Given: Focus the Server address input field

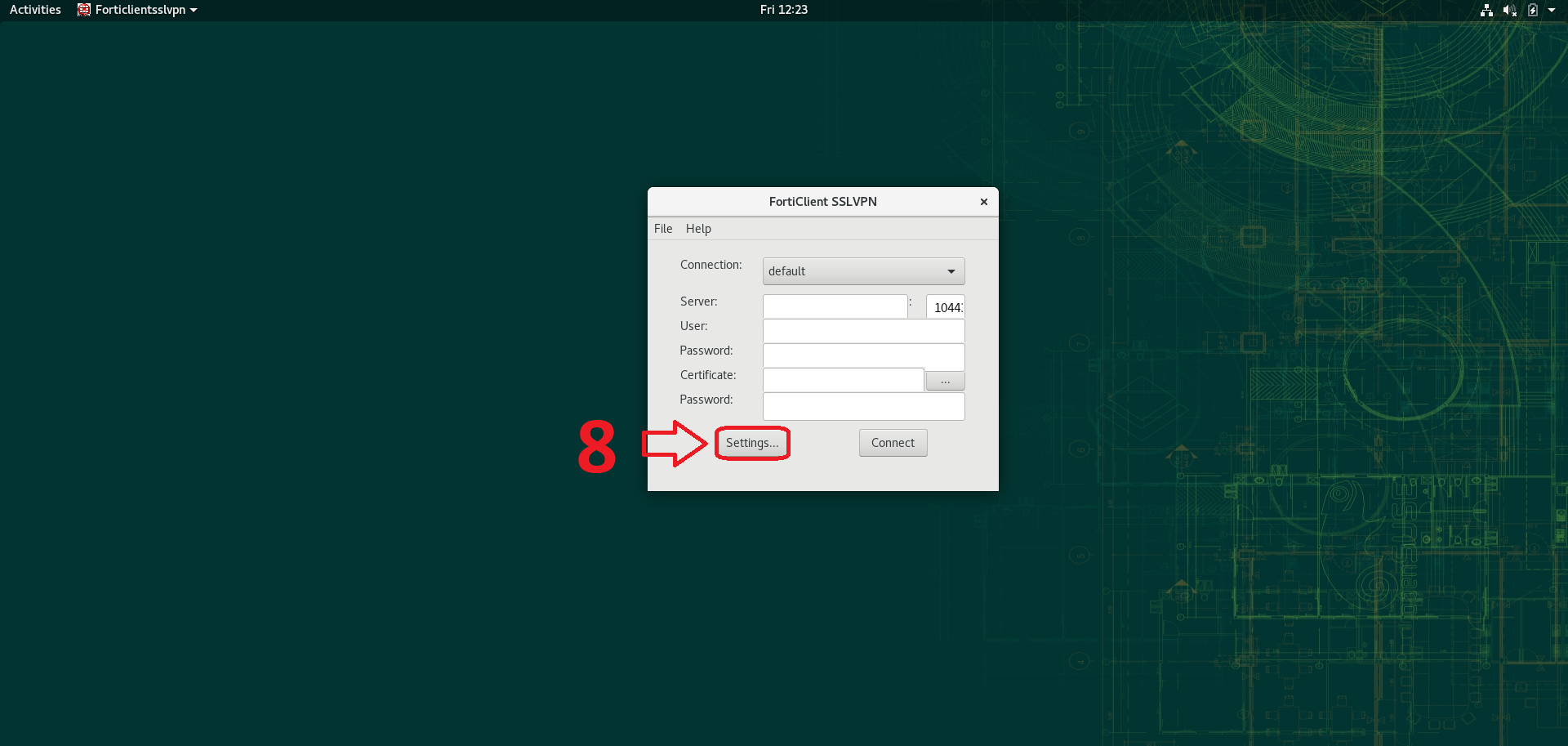Looking at the screenshot, I should (x=835, y=306).
